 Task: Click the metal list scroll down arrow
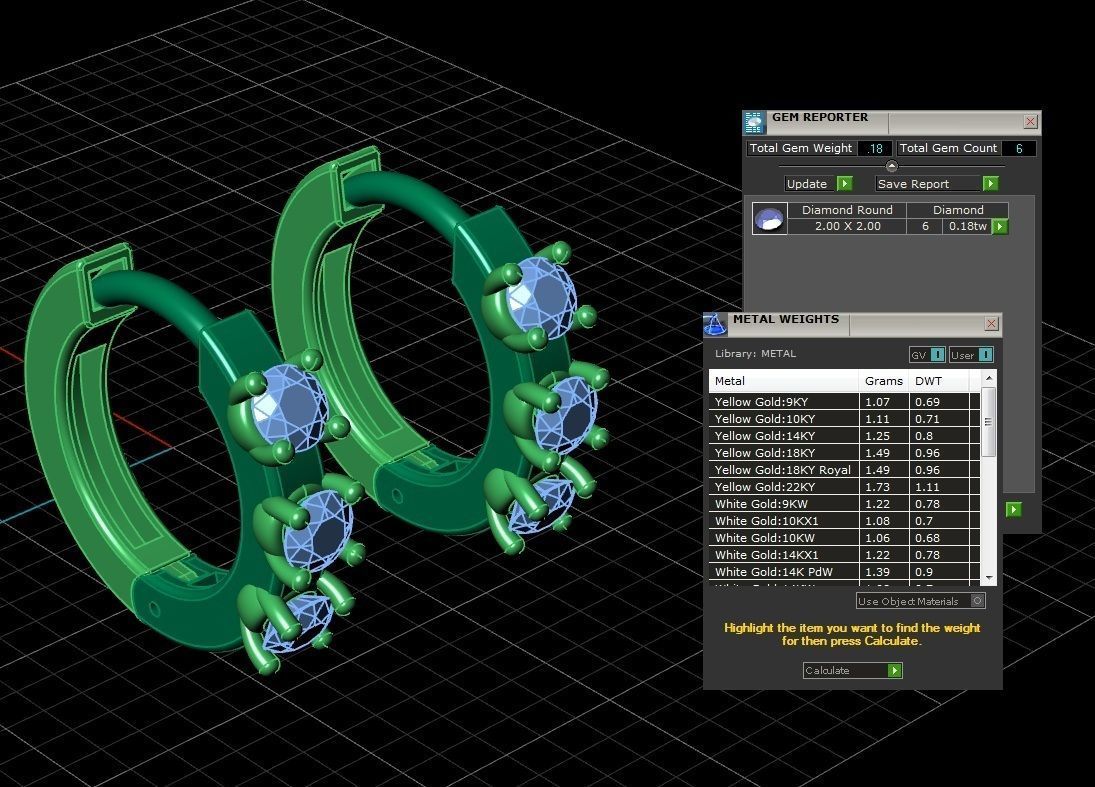(x=989, y=578)
